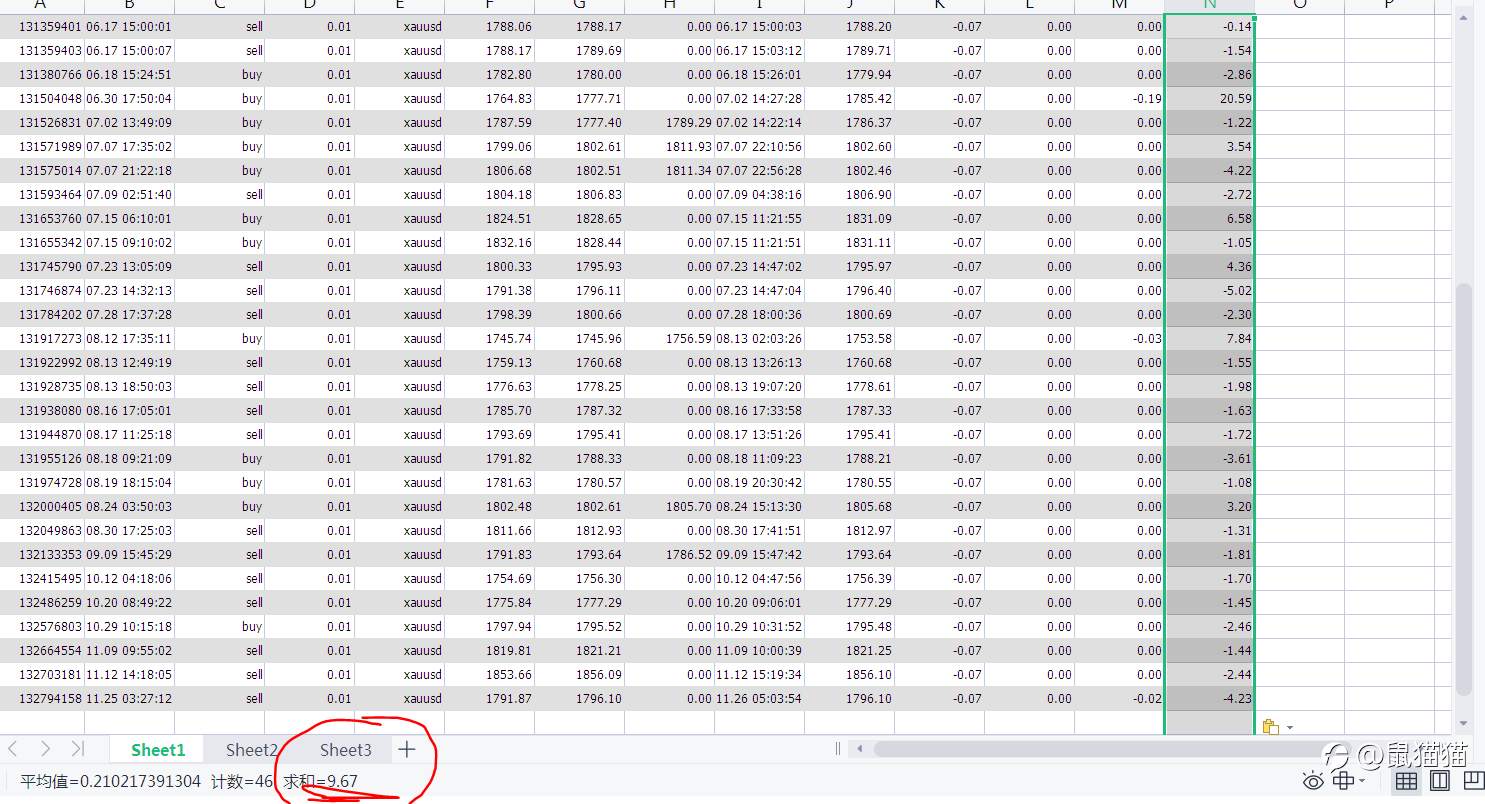
Task: Switch to Sheet2 tab
Action: click(x=251, y=749)
